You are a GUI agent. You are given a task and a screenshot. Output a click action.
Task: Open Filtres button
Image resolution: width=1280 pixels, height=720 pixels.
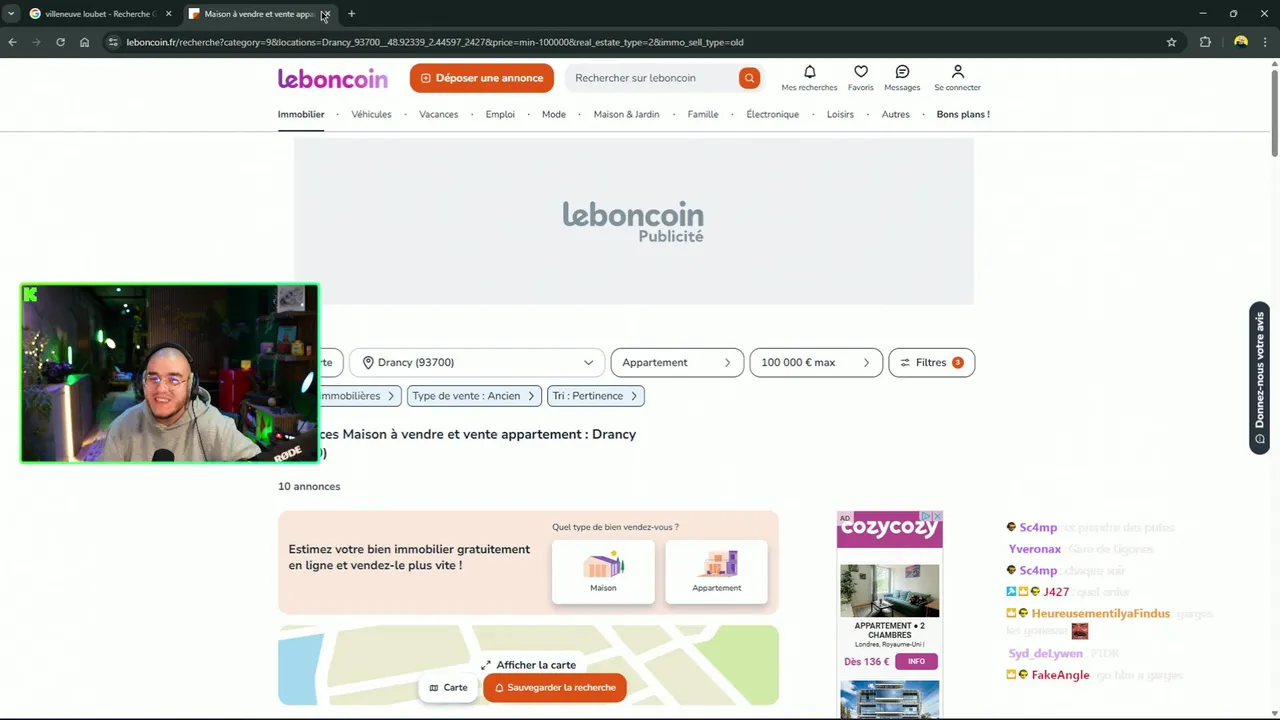click(x=931, y=362)
